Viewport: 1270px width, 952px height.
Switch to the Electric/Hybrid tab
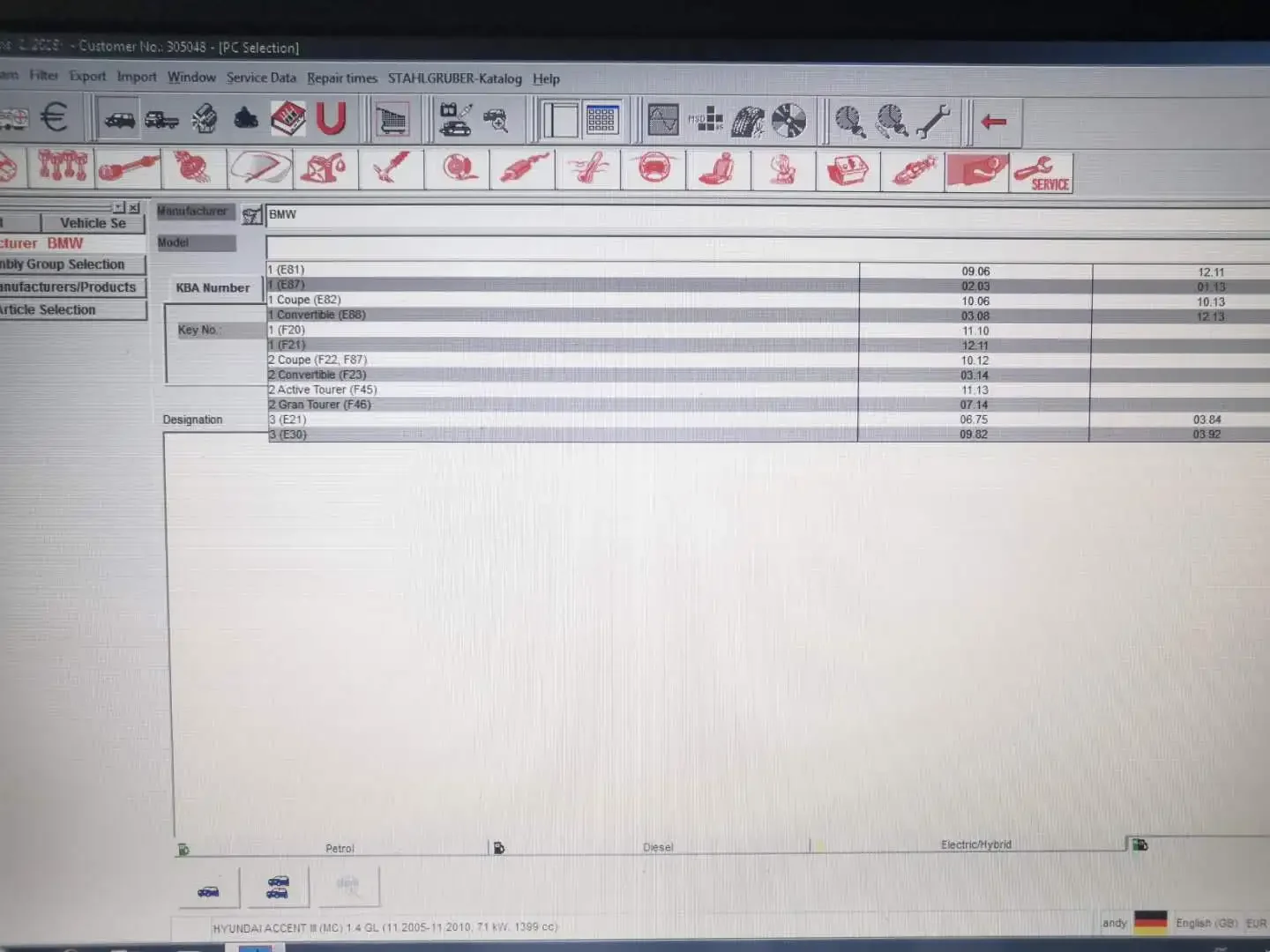(x=967, y=844)
